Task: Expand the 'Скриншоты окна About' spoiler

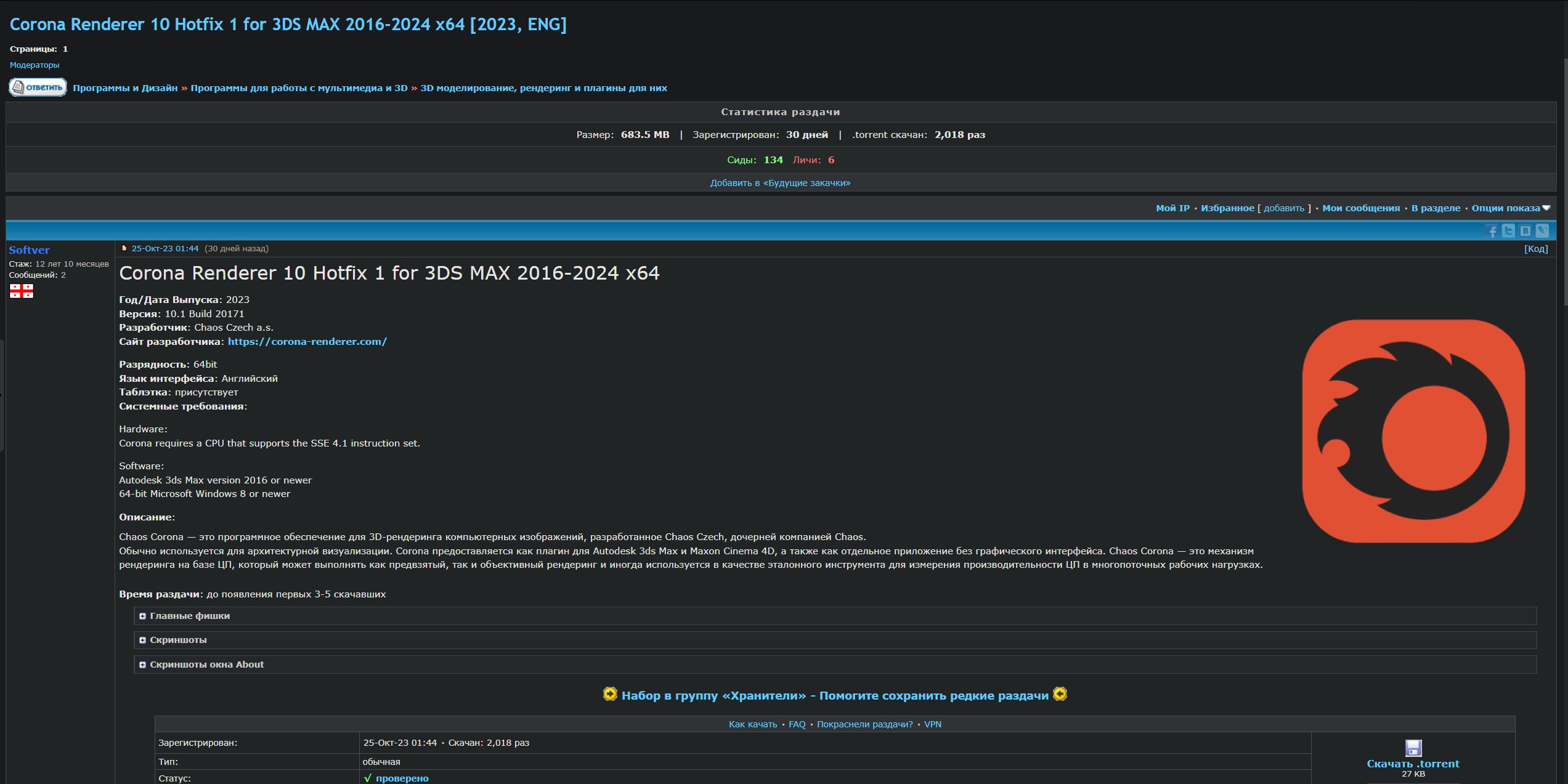Action: 835,665
